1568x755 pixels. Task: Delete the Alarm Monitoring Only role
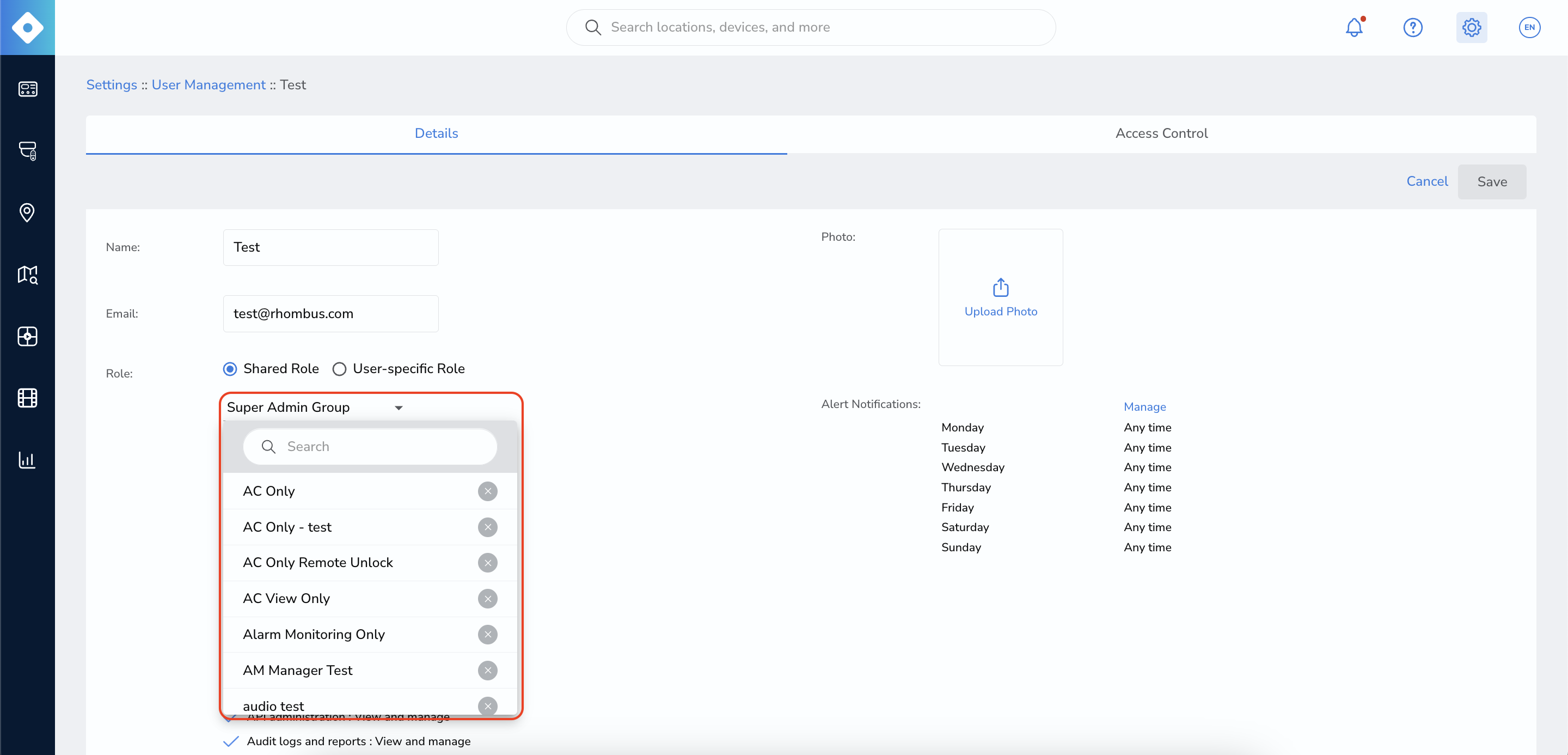click(488, 635)
